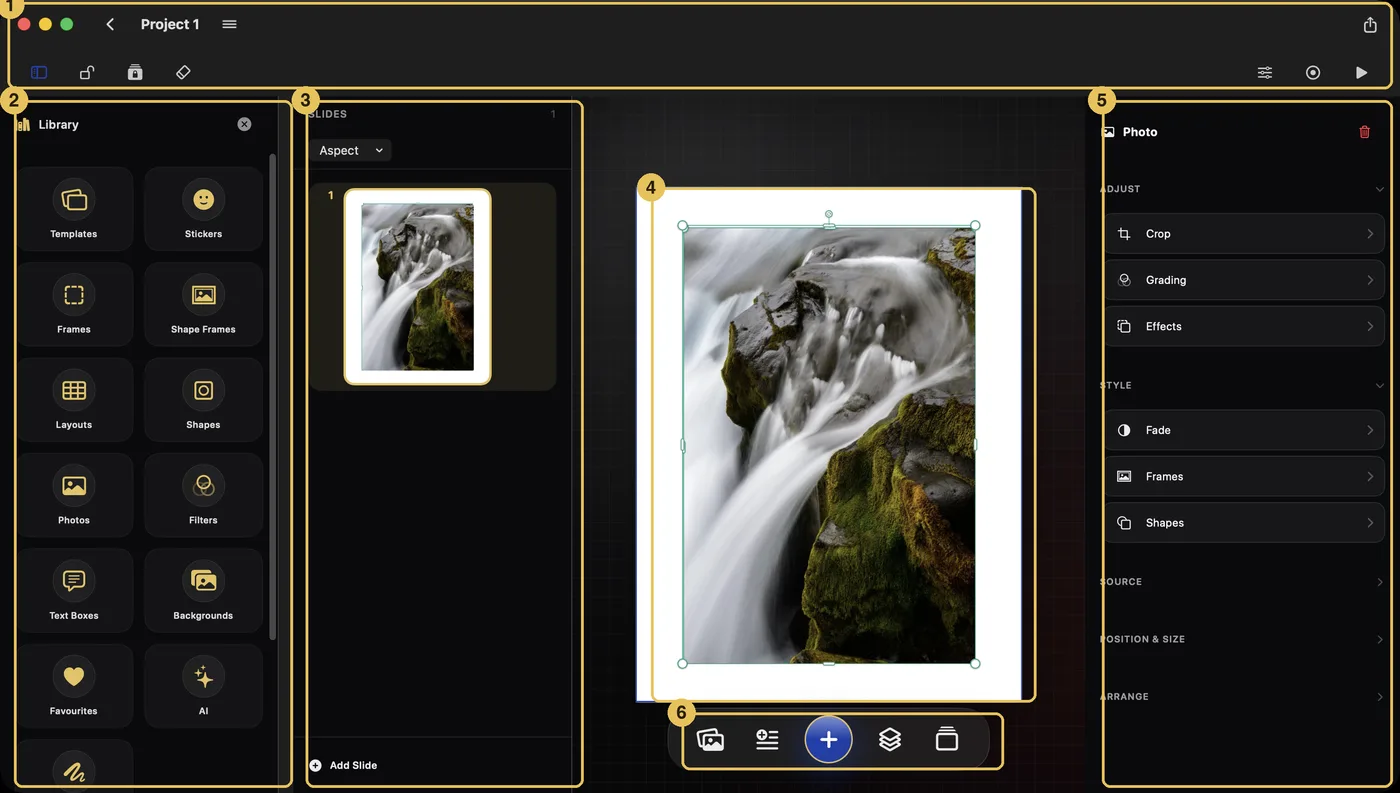Click the Photo inspector heading
Viewport: 1400px width, 793px height.
(1140, 132)
